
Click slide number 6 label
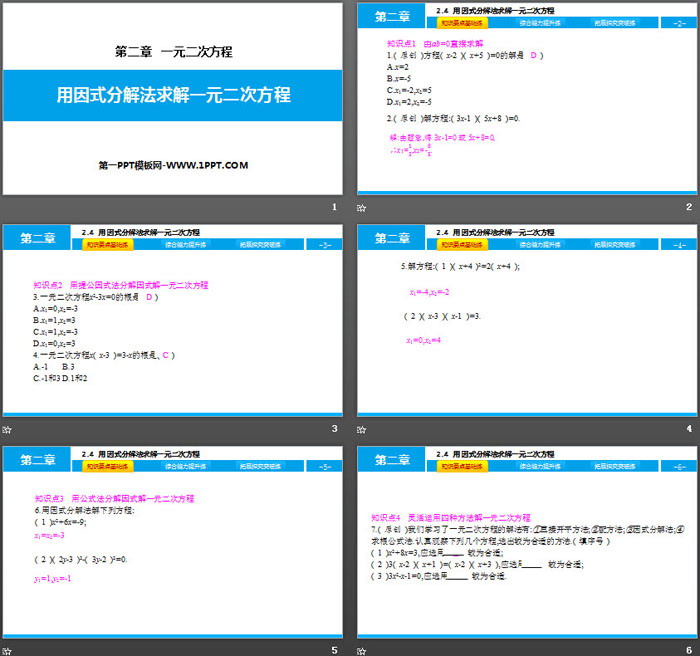tap(689, 650)
